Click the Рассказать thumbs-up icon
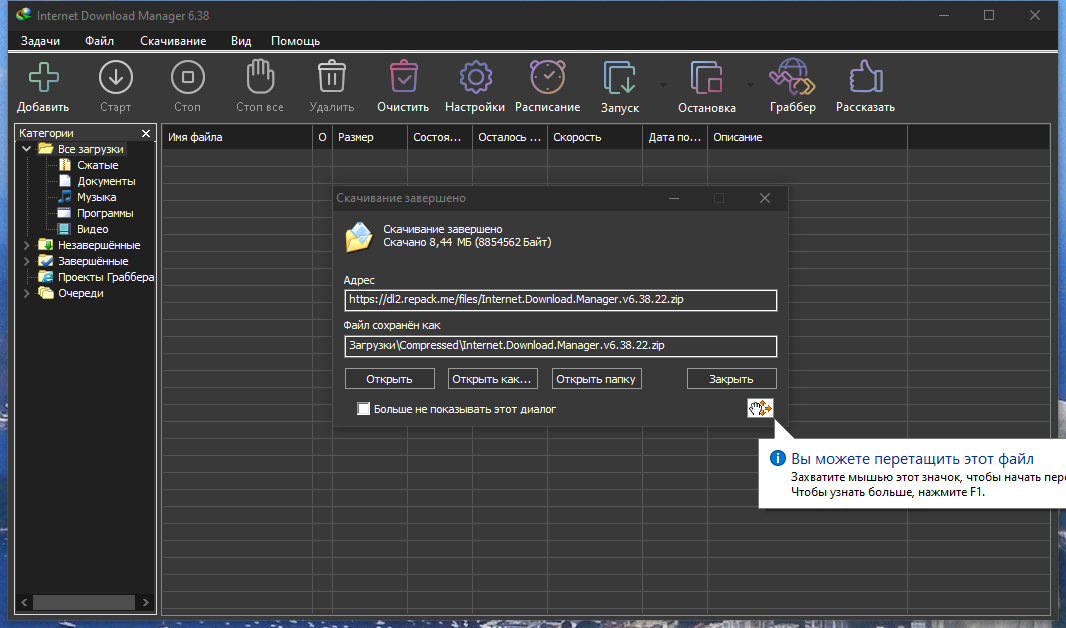Viewport: 1066px width, 628px height. click(865, 78)
